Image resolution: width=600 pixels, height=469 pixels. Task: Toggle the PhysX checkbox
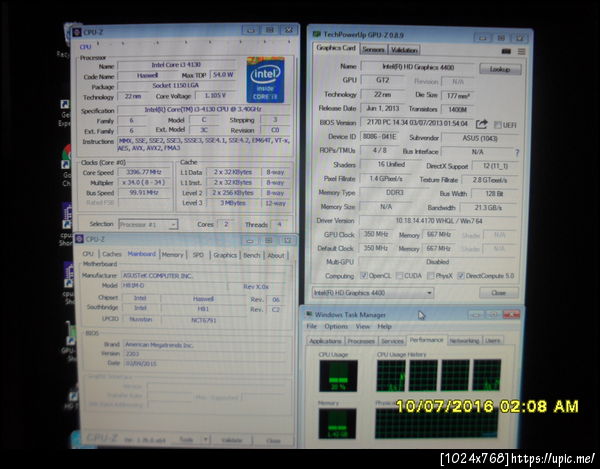click(x=430, y=275)
